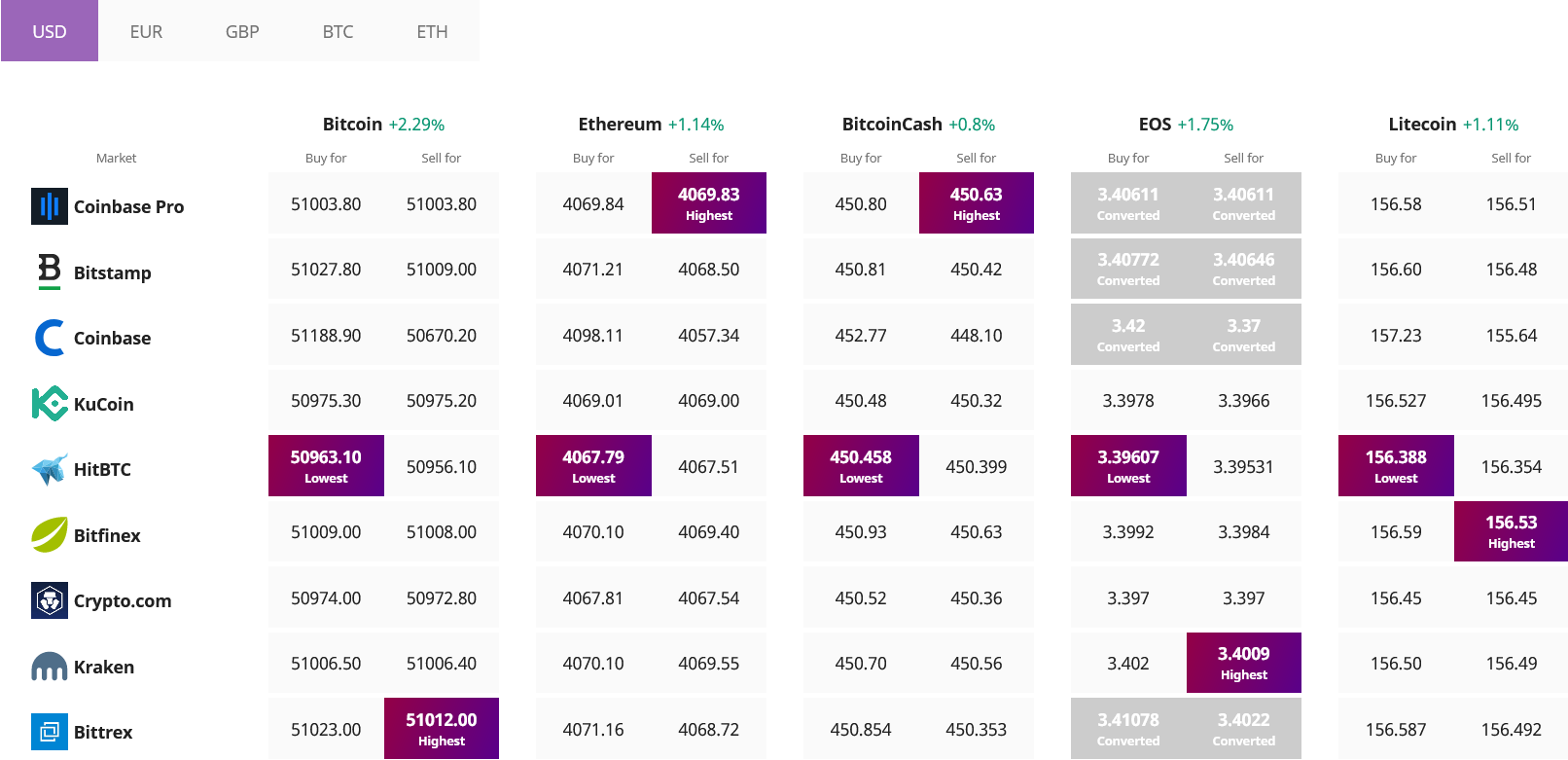This screenshot has height=760, width=1568.
Task: Select HitBTC lowest Bitcoin price 50963.10
Action: (x=326, y=465)
